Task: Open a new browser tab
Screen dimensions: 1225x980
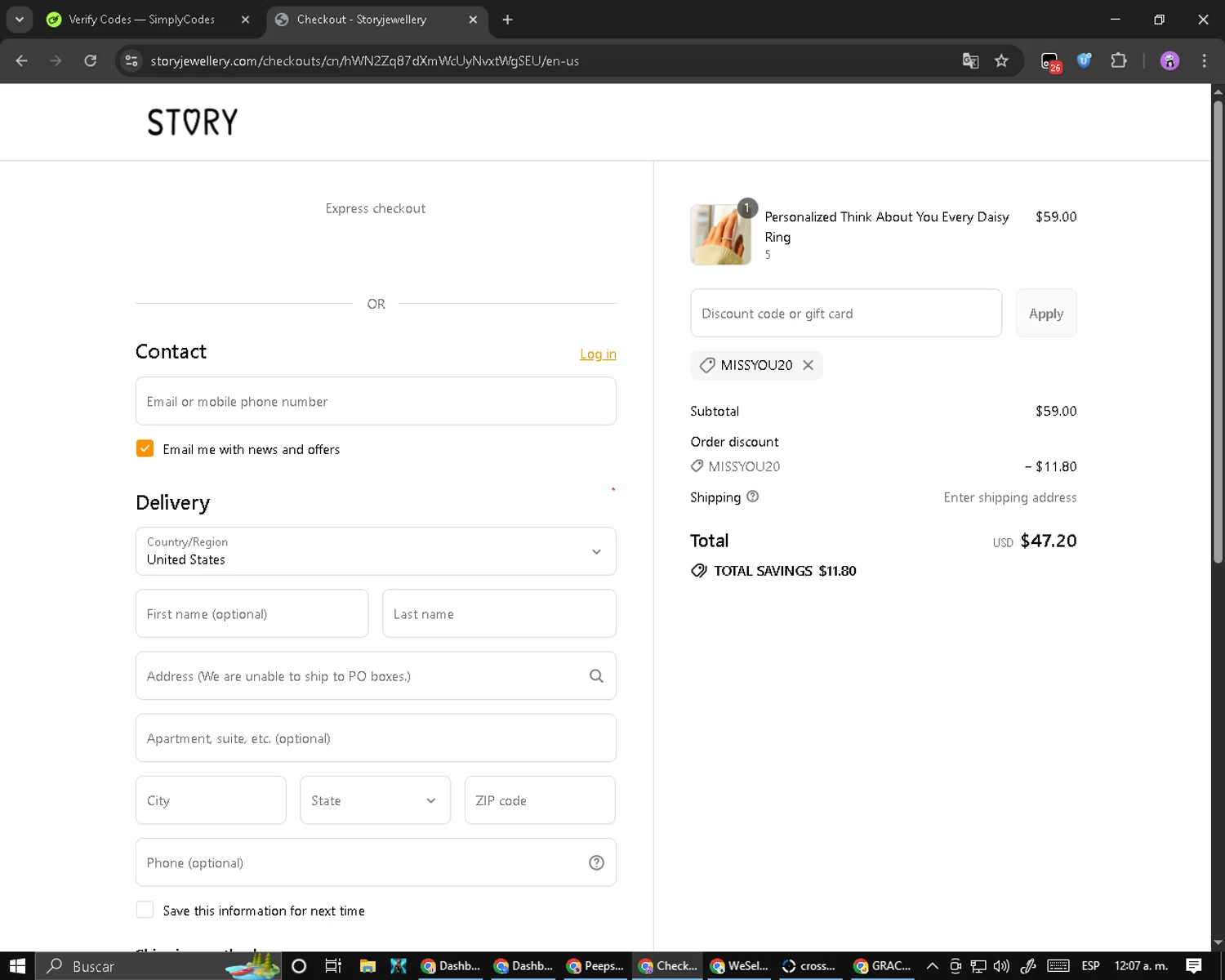Action: [x=507, y=20]
